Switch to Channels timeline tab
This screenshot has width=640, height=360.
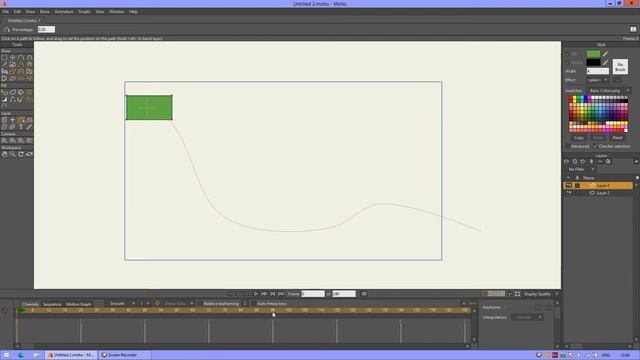click(x=30, y=304)
